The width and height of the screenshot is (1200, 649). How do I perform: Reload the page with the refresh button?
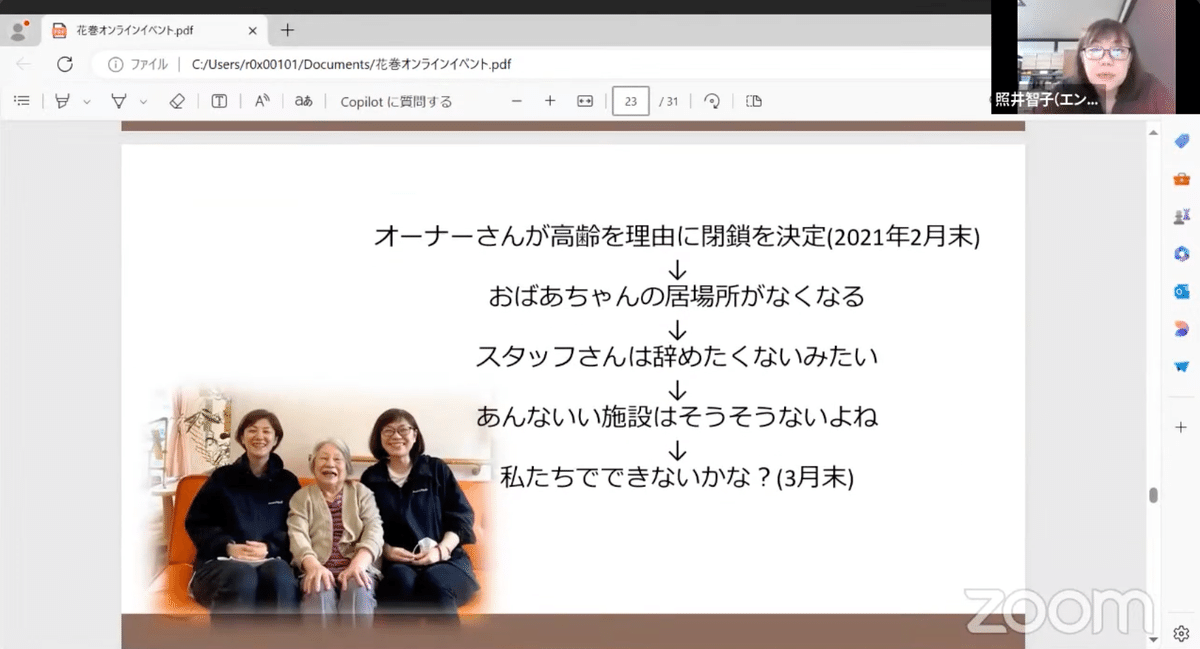coord(65,62)
